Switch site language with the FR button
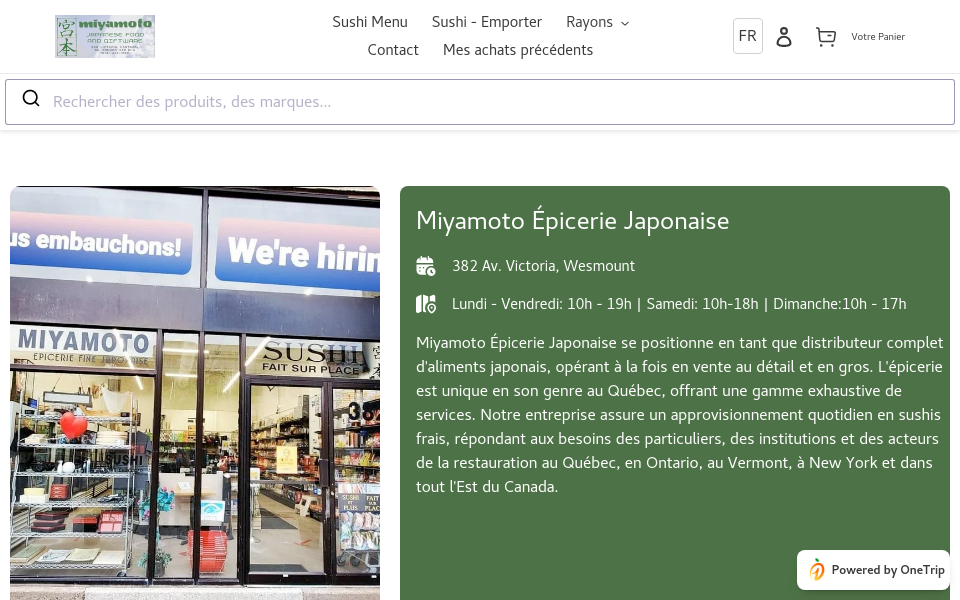Screen dimensions: 960x600 [x=747, y=35]
